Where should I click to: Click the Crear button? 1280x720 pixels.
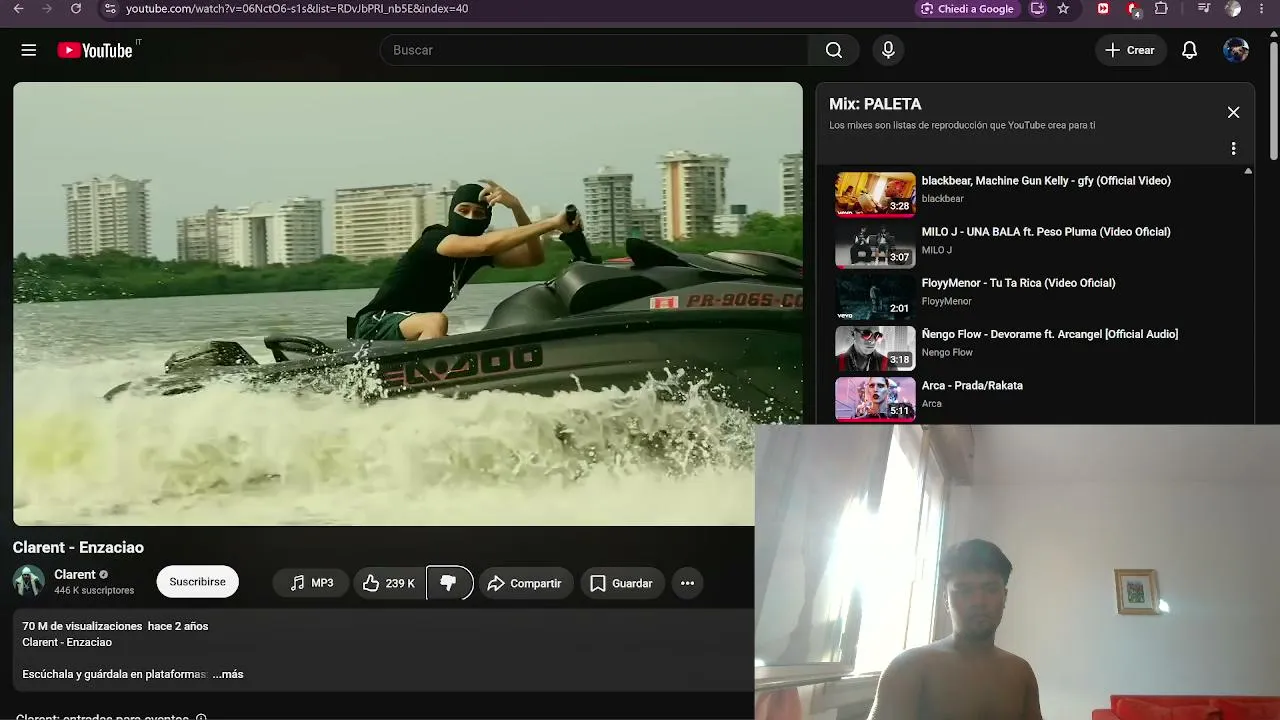[x=1130, y=50]
